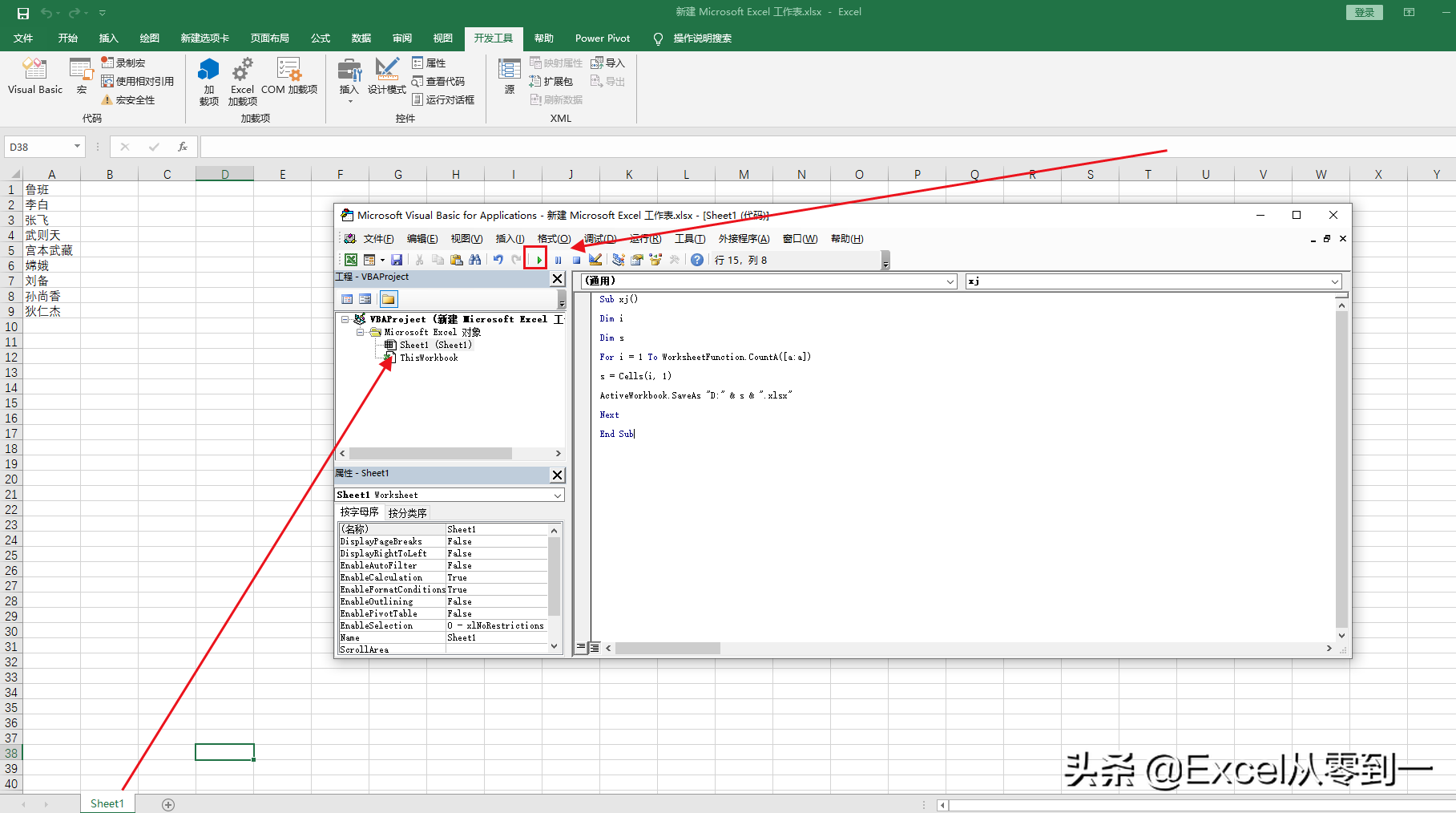Open the Insert UserForm dropdown arrow
The width and height of the screenshot is (1456, 813).
point(382,260)
